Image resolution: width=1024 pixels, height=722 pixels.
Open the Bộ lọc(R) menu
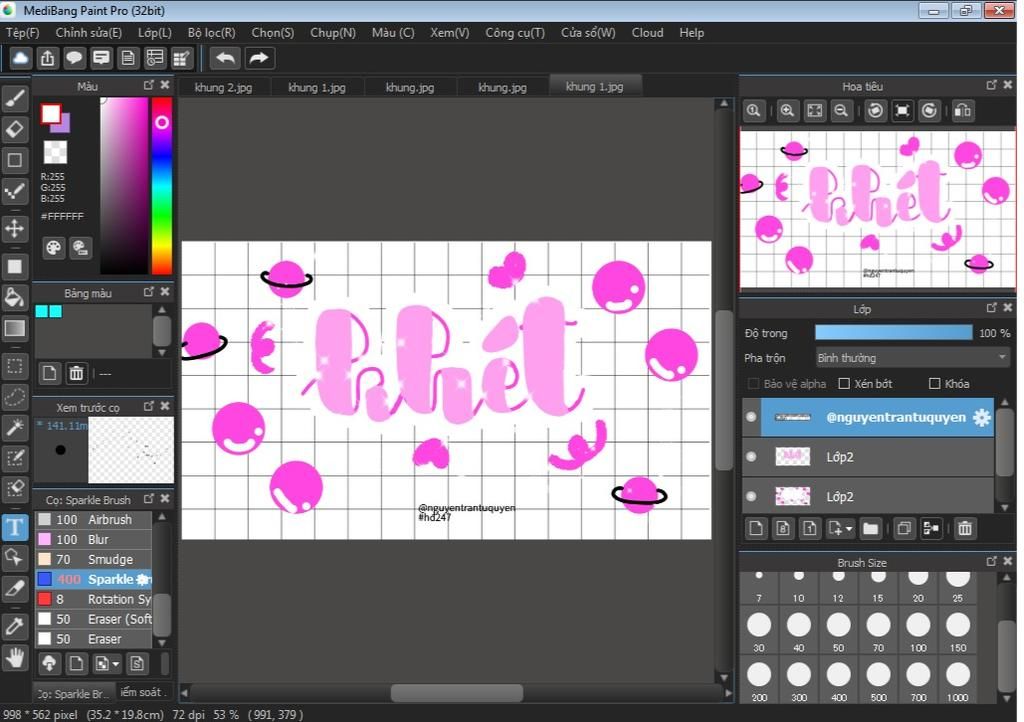click(x=211, y=32)
